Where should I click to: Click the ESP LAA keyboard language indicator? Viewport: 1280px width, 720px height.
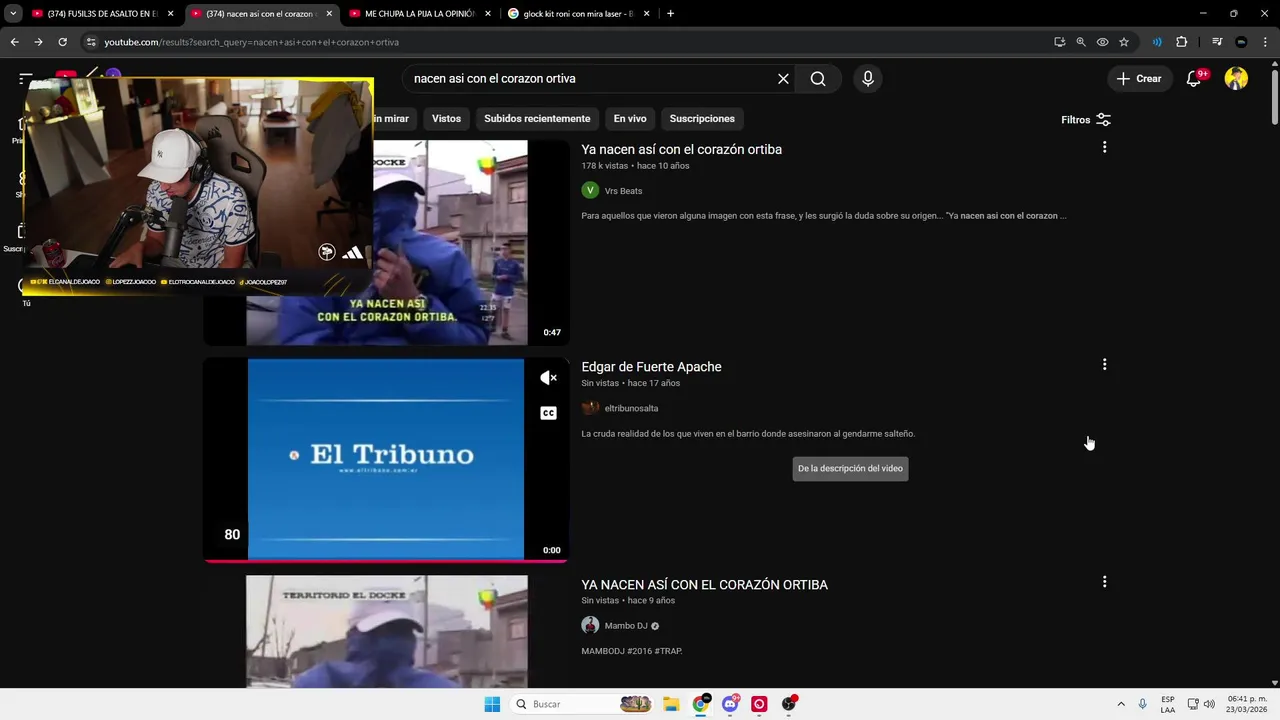[x=1168, y=704]
